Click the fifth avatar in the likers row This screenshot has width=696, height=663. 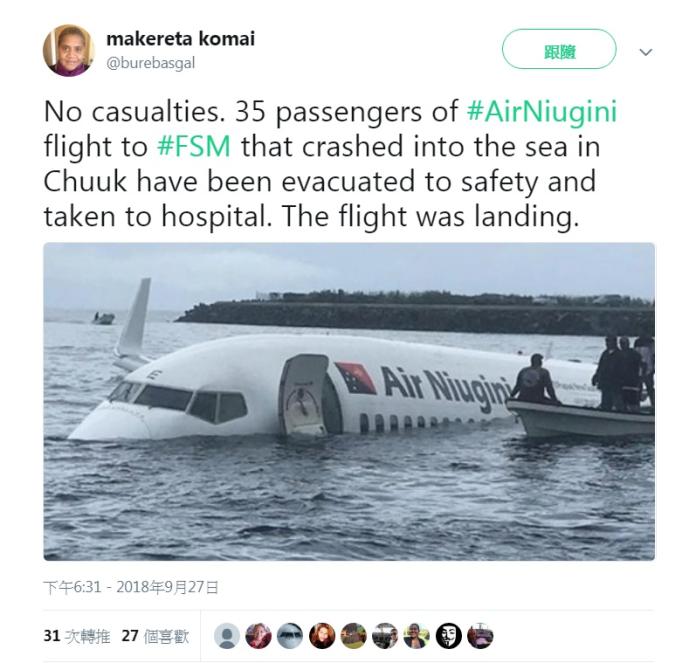point(353,636)
